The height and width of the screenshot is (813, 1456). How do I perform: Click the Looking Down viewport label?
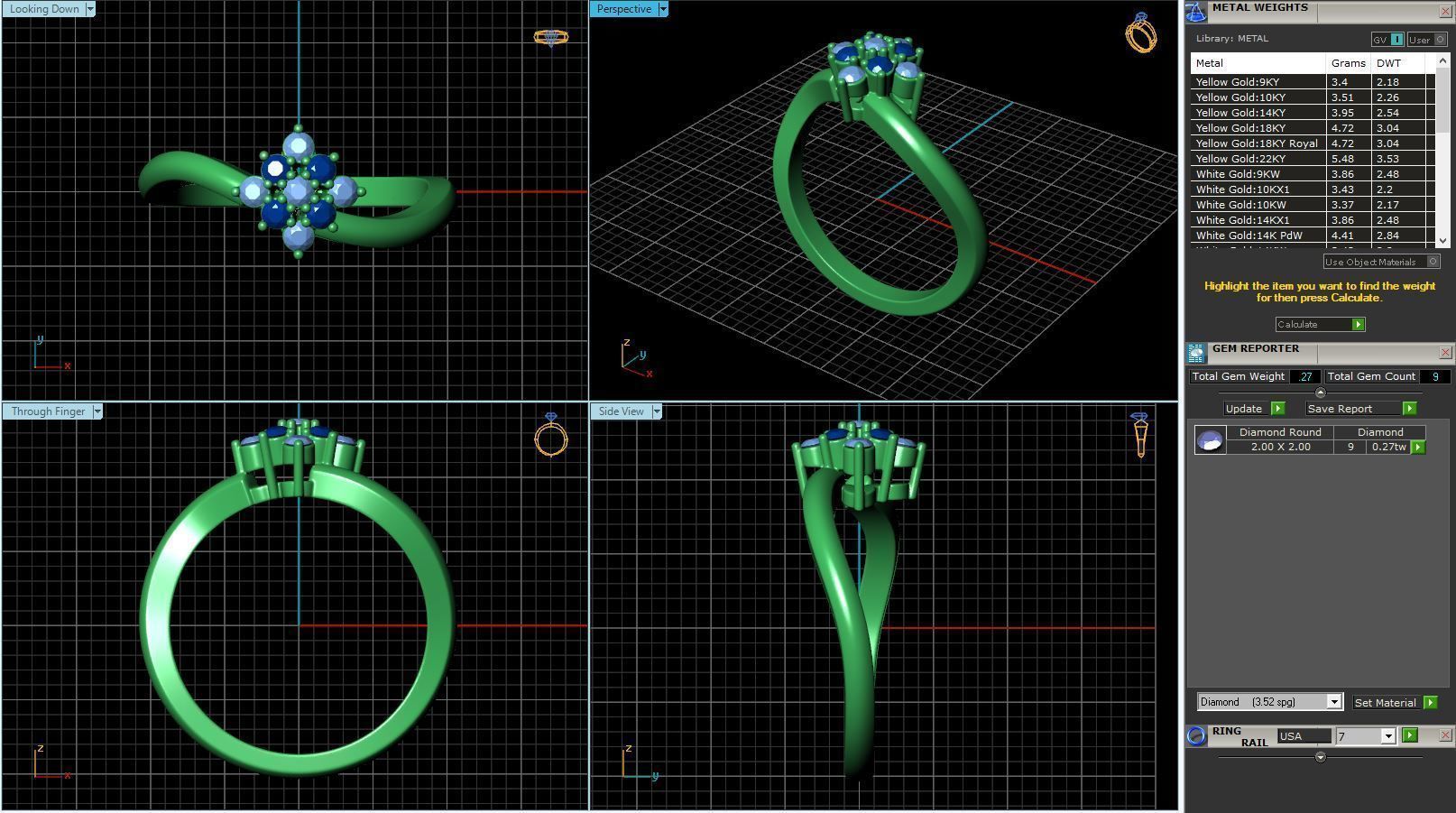coord(44,9)
